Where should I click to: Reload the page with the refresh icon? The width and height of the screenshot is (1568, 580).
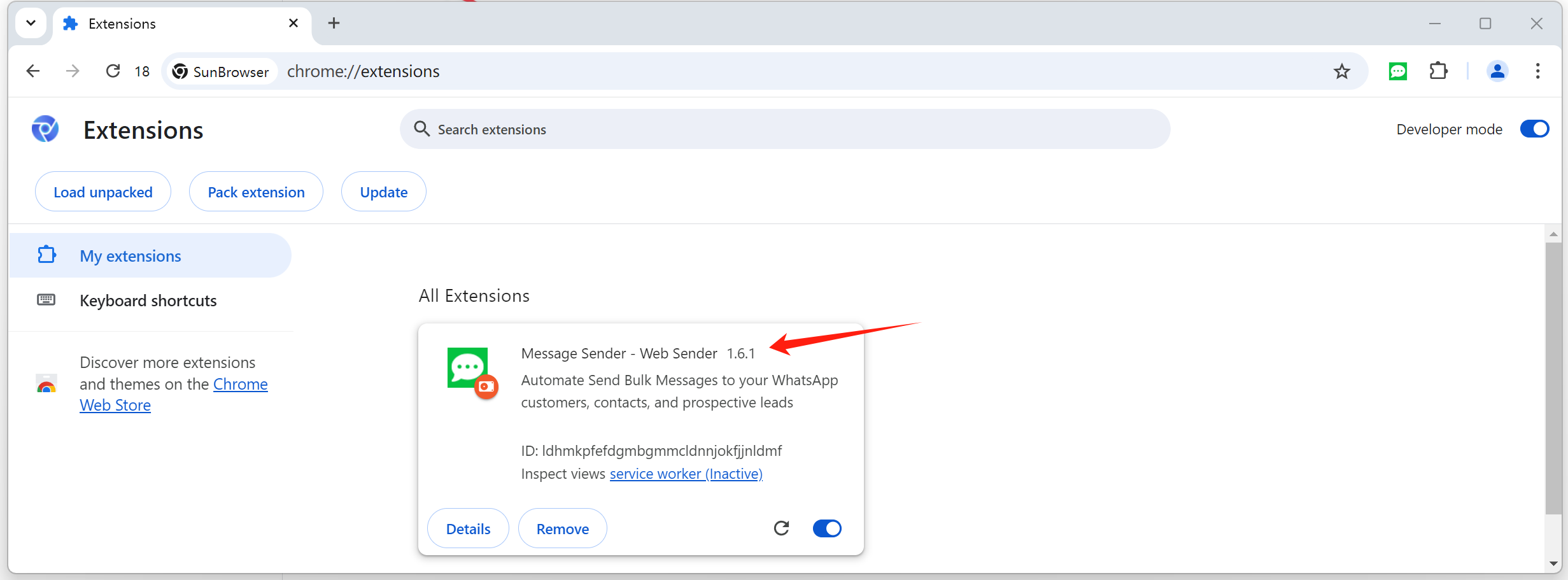113,71
